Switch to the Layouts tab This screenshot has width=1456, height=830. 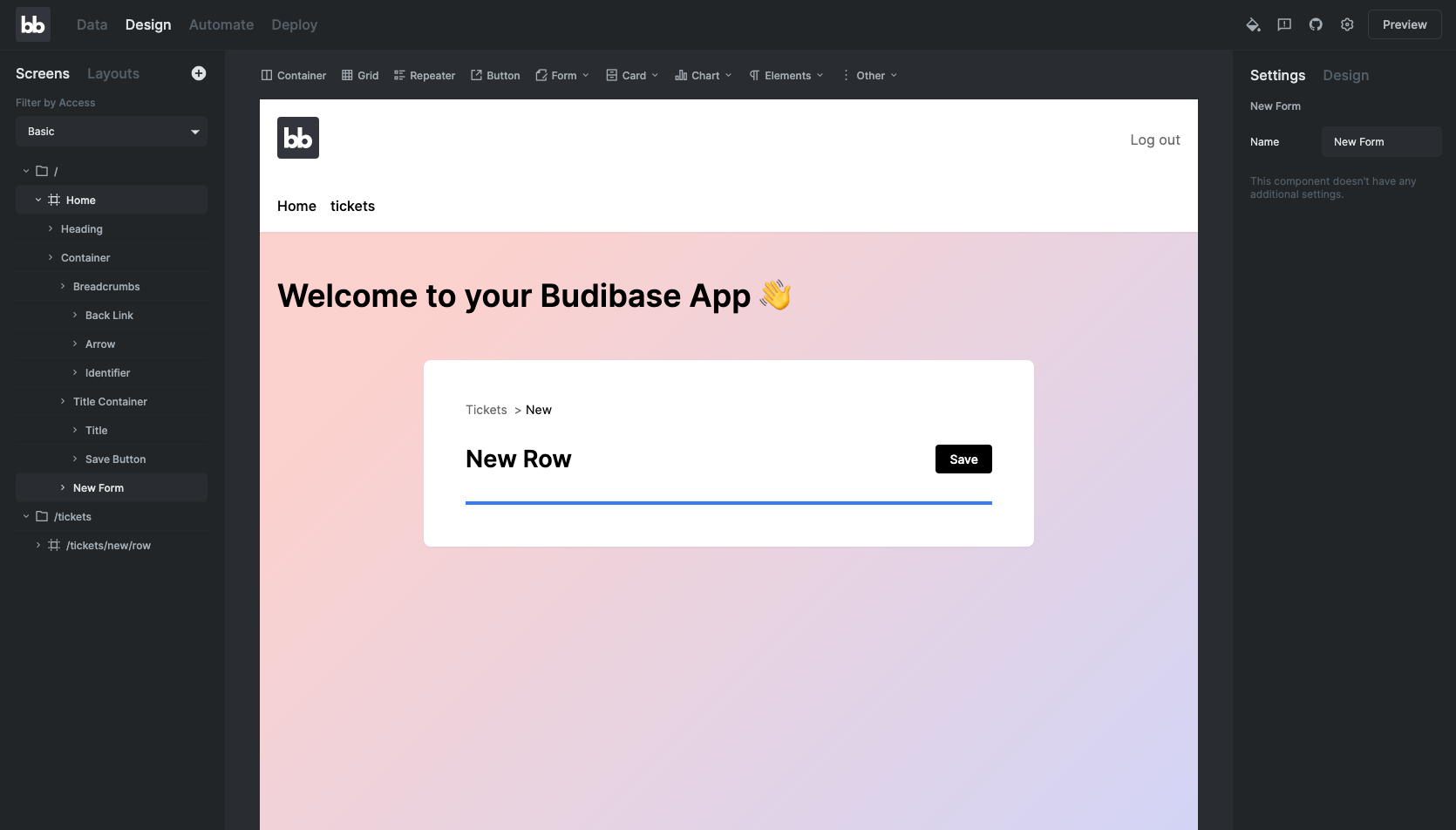(113, 73)
